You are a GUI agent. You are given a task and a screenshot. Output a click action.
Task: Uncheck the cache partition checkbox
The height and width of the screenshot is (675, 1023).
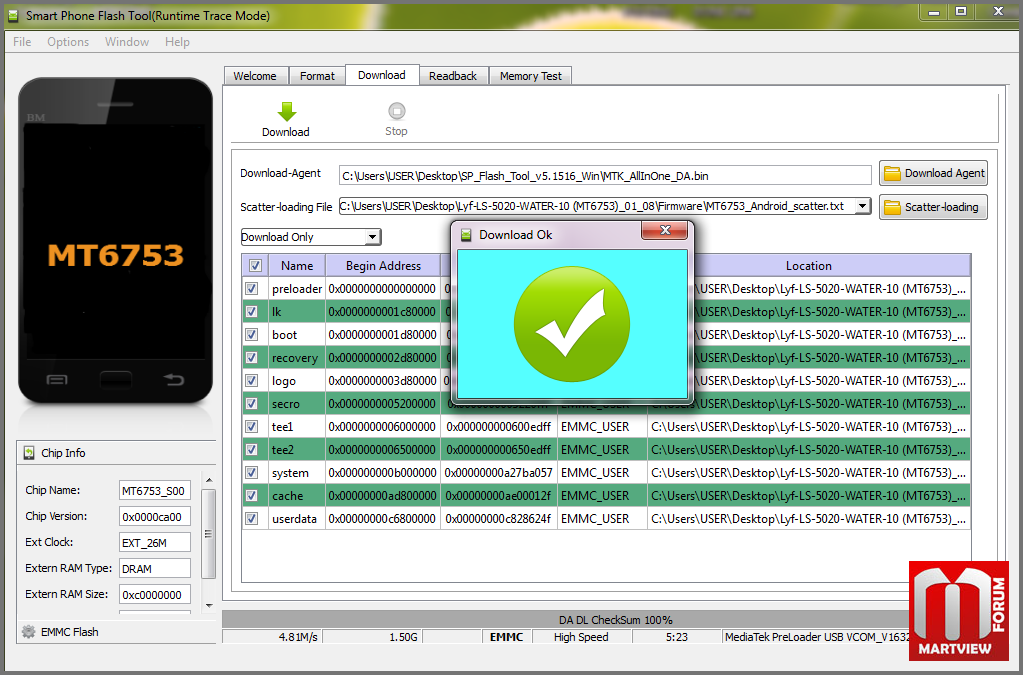coord(251,496)
